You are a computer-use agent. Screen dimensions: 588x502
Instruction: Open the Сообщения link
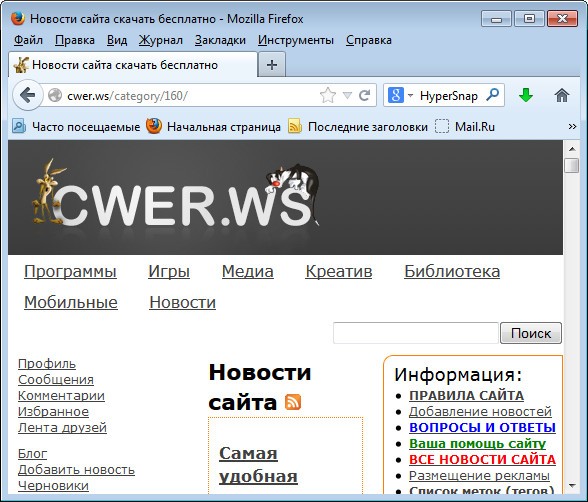[56, 379]
